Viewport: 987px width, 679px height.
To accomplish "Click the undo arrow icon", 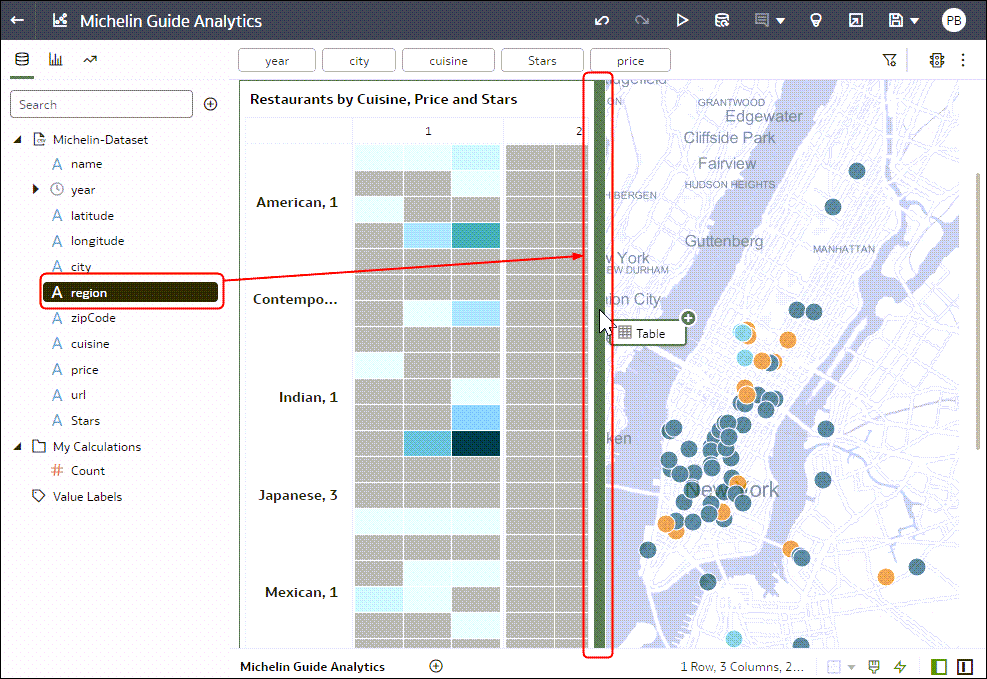I will (x=601, y=21).
